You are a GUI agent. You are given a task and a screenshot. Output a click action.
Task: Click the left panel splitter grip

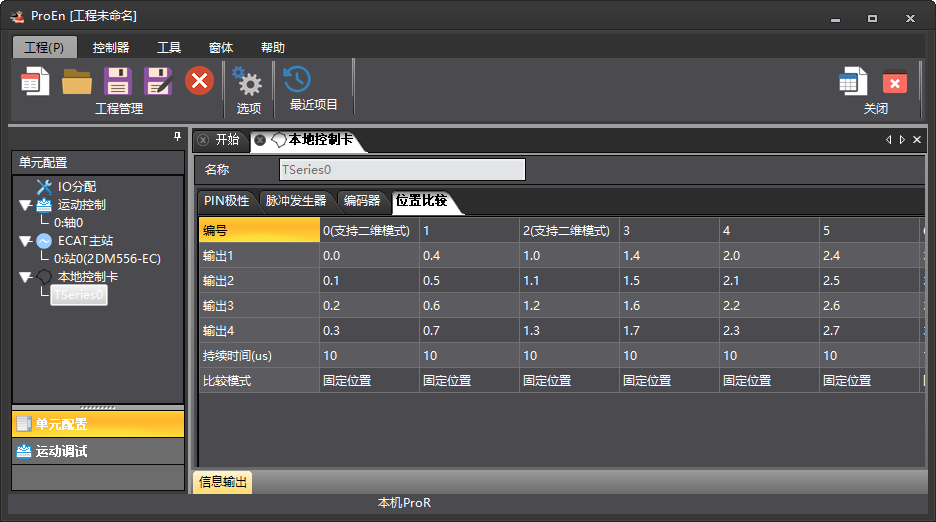tap(98, 407)
